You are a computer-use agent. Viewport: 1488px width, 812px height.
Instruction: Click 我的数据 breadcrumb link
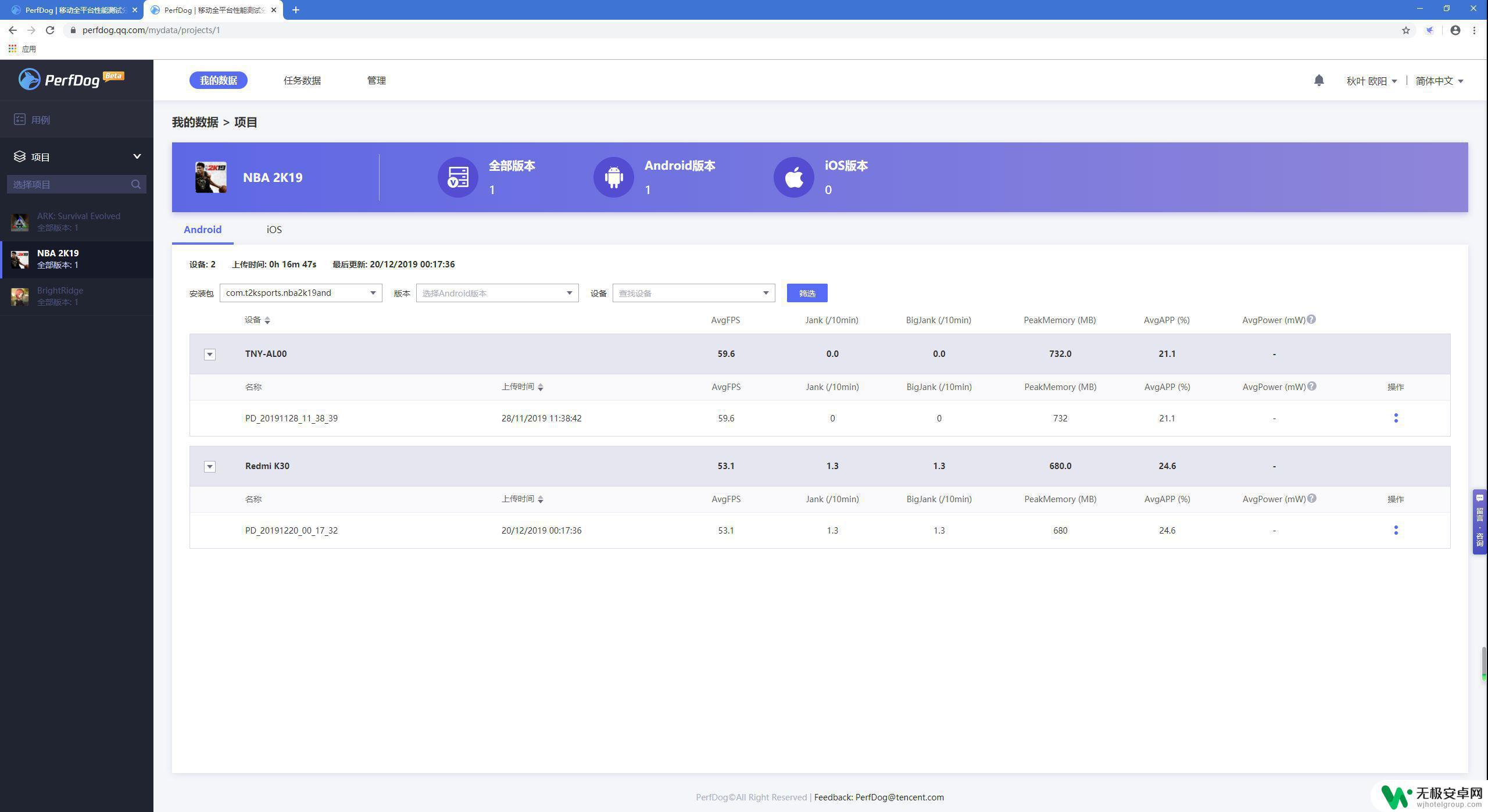point(195,122)
